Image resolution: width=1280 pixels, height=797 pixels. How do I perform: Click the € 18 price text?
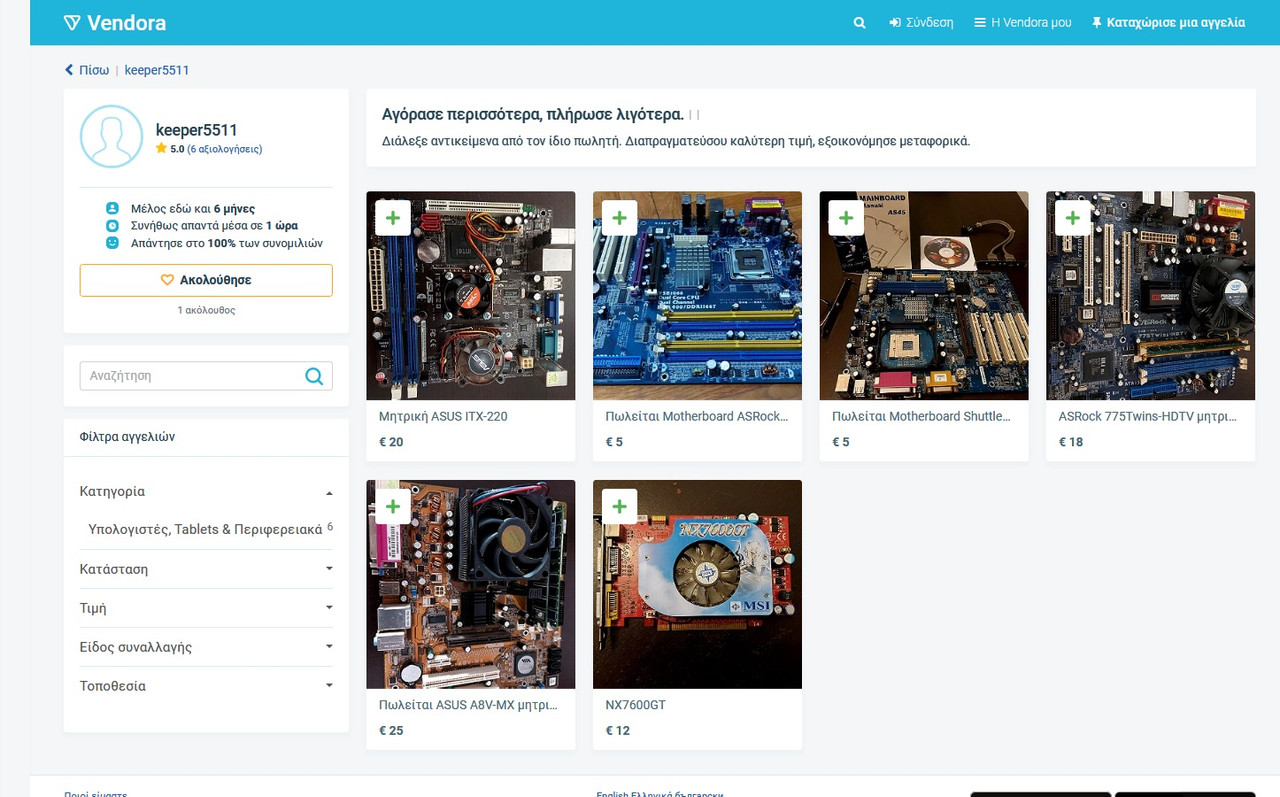click(x=1071, y=442)
